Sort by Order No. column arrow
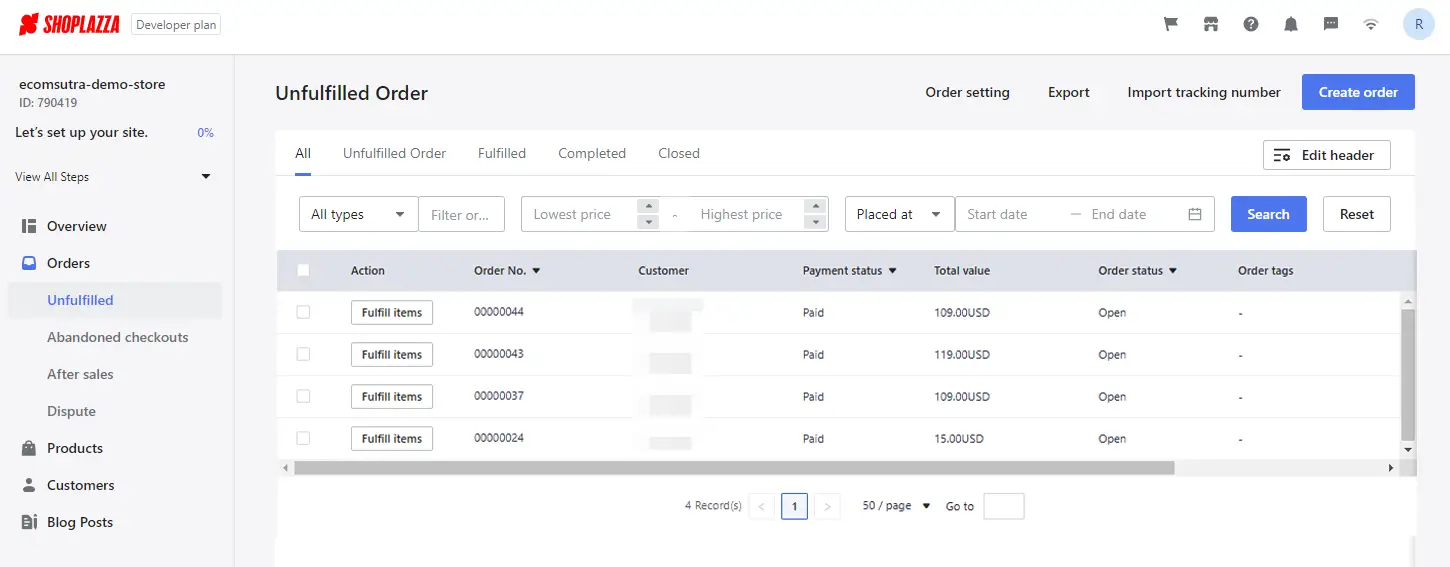 coord(536,271)
